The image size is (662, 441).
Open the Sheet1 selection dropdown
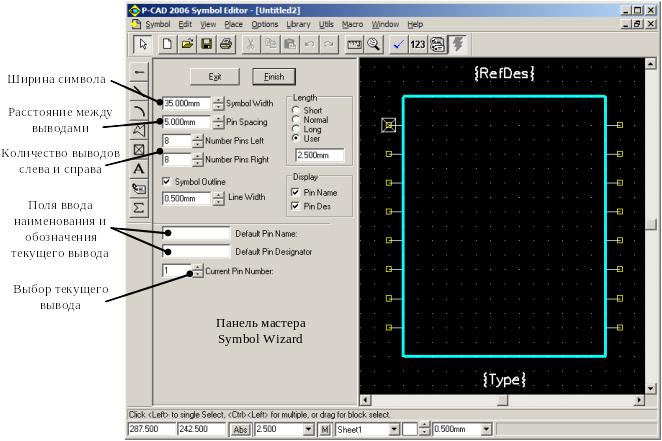394,430
